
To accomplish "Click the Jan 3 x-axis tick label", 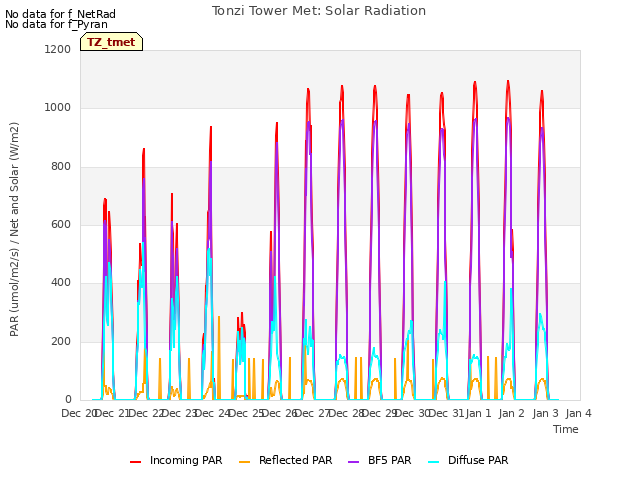I will click(545, 413).
